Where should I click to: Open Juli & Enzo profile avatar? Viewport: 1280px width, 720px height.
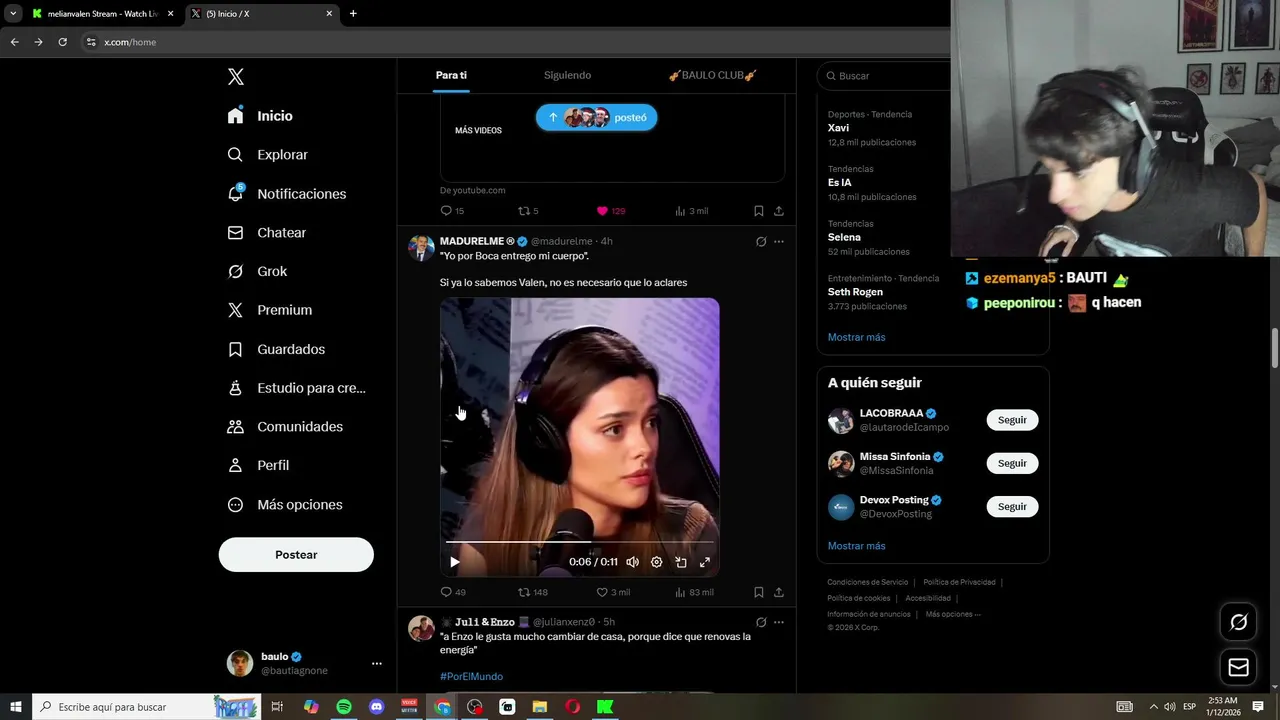[x=421, y=628]
